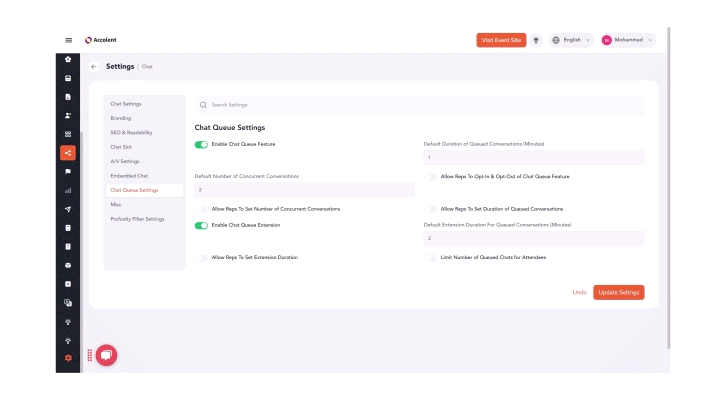Click the orange gear icon in sidebar
Viewport: 726px width, 400px height.
pos(68,357)
